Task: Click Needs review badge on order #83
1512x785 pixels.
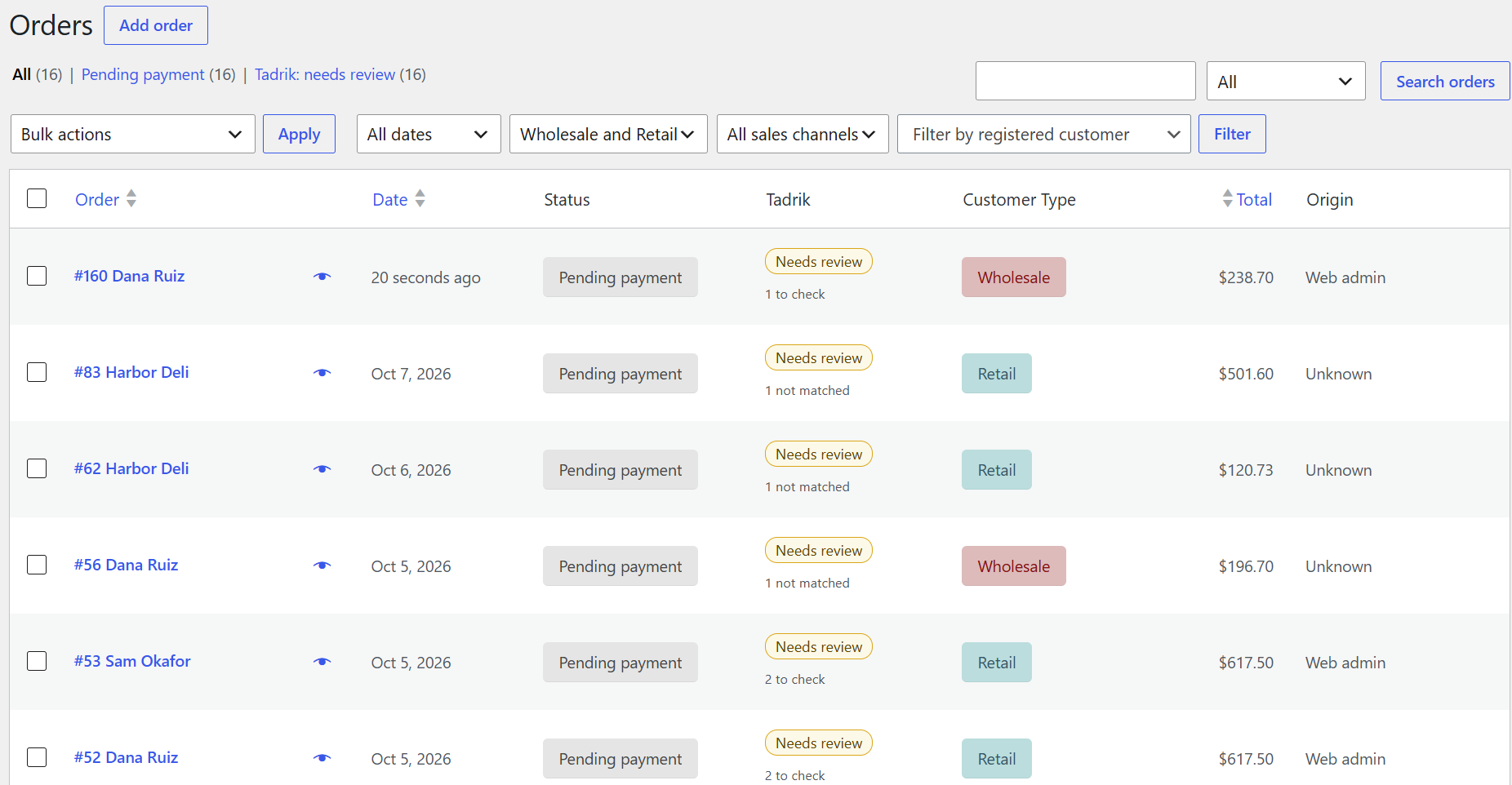Action: click(x=819, y=357)
